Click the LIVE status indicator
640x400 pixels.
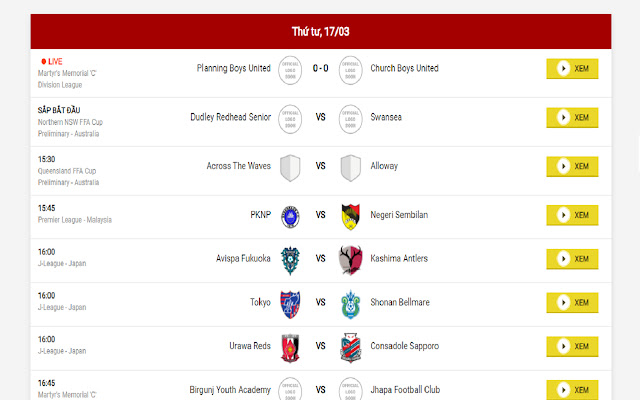(x=52, y=61)
